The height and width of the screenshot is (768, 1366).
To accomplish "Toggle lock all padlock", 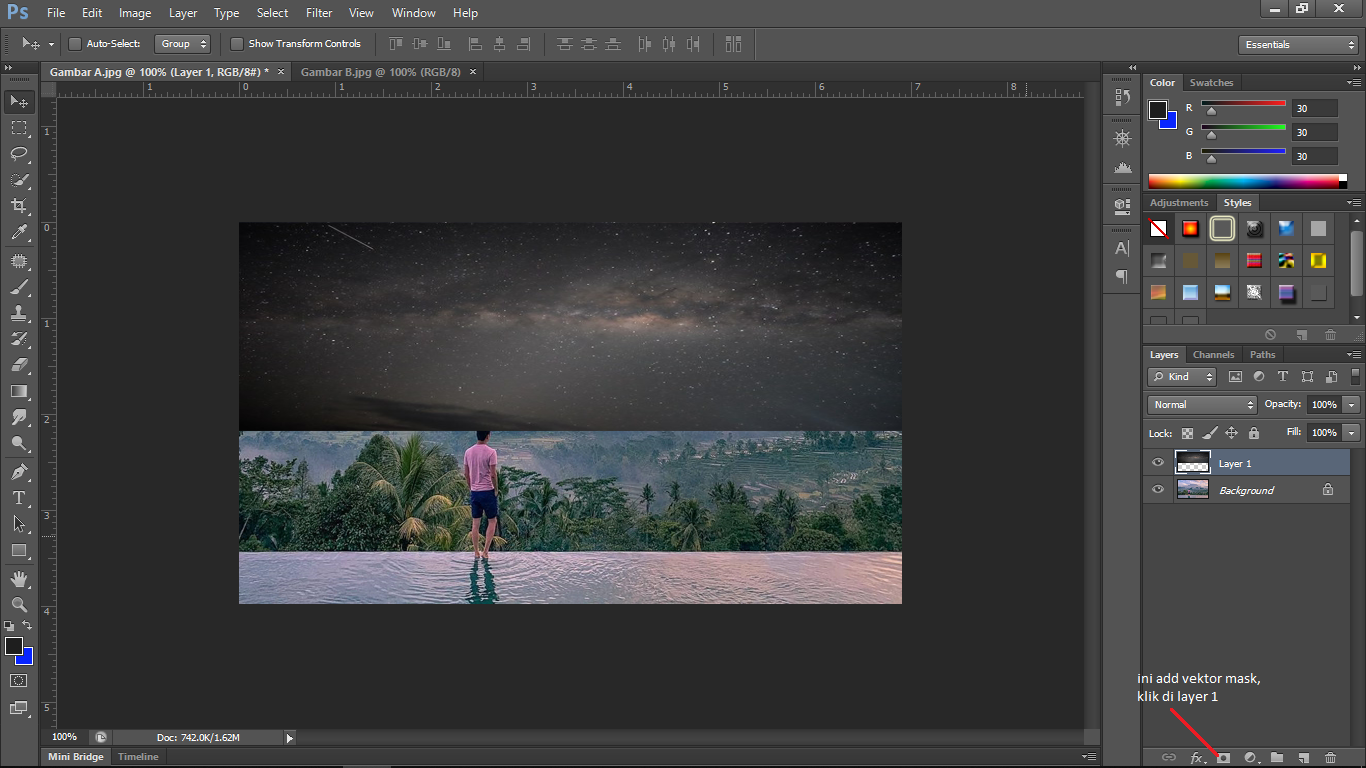I will click(1254, 434).
